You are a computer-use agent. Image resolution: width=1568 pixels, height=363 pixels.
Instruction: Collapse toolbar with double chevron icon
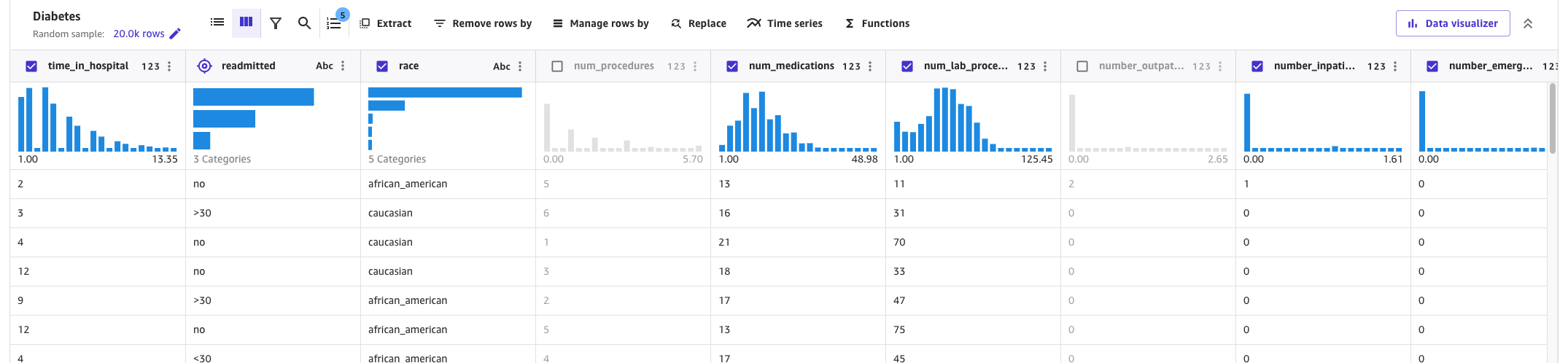[1528, 23]
